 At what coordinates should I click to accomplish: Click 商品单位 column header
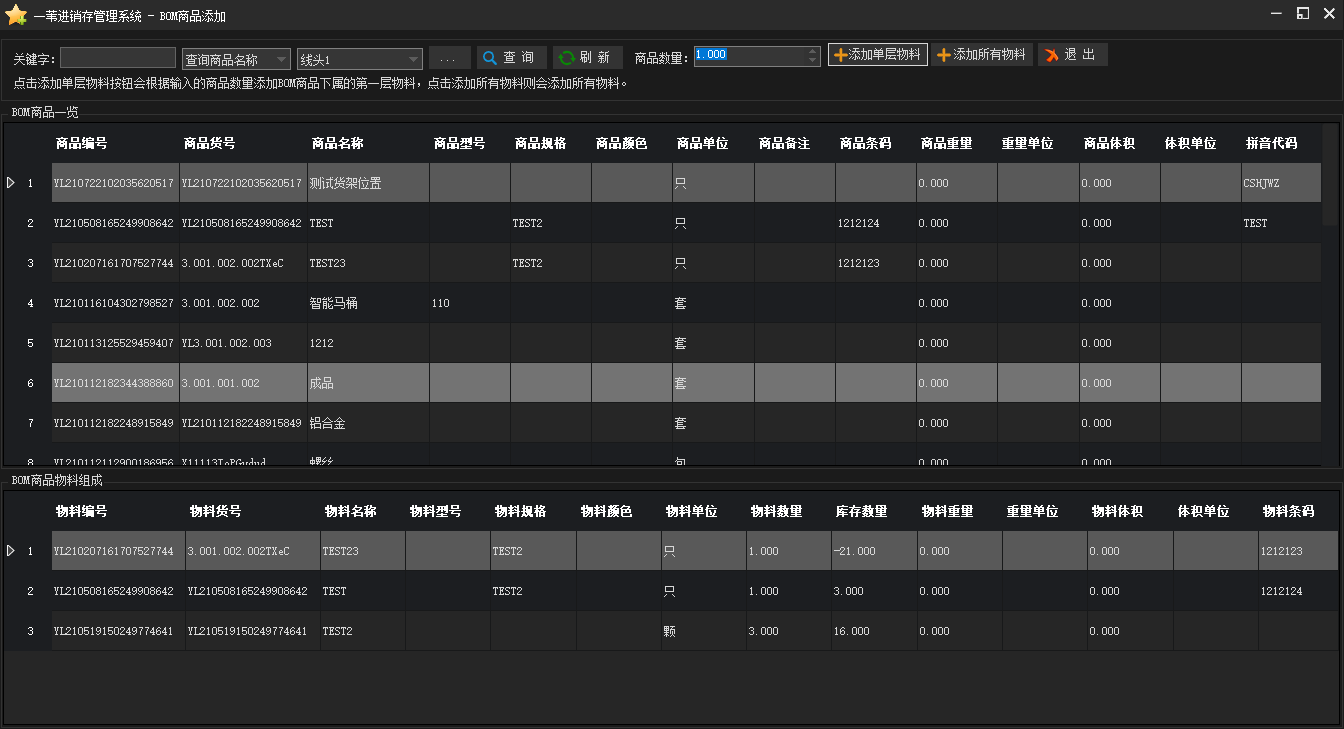point(702,143)
